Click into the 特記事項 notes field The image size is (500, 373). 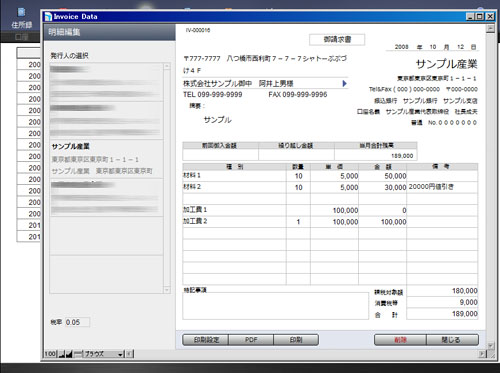point(275,306)
